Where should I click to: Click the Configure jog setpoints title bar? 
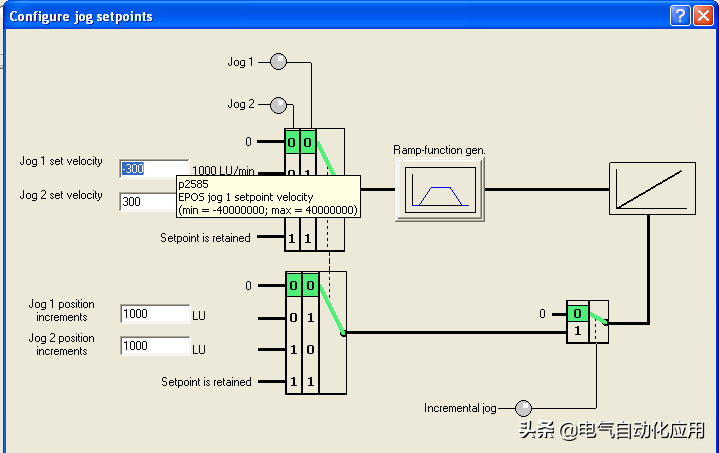[x=300, y=15]
